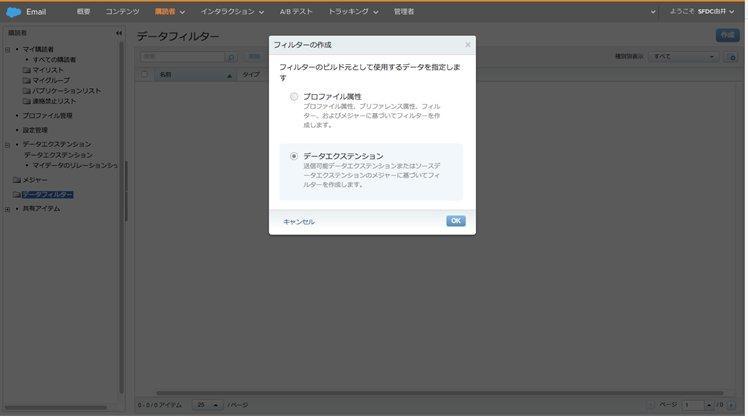This screenshot has height=417, width=748.
Task: Open the A/B テスト menu item
Action: (x=296, y=11)
